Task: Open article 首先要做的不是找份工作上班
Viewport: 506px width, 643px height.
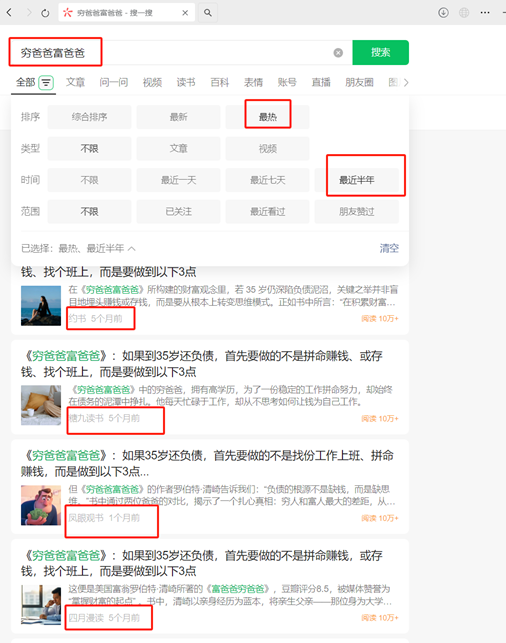Action: tap(207, 463)
